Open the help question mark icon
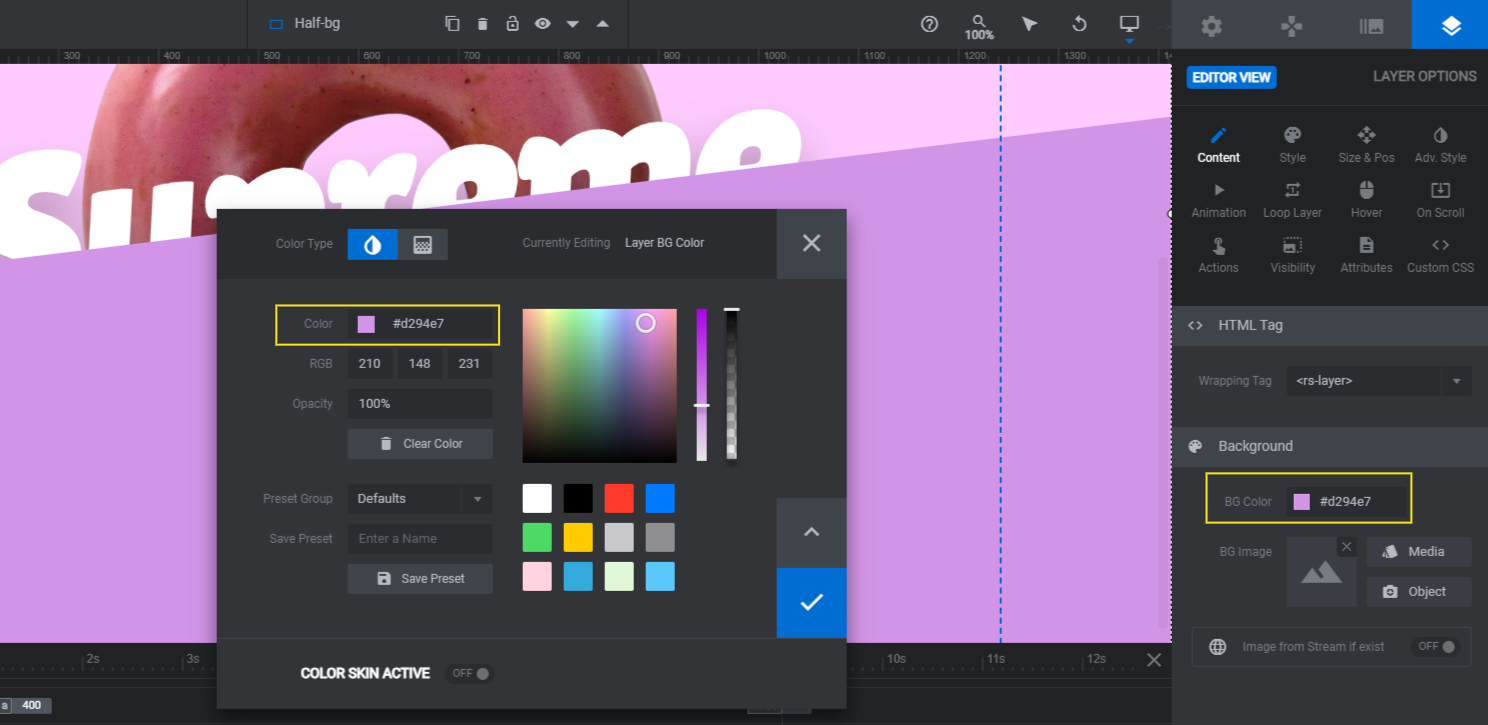Screen dimensions: 1488x725 [x=929, y=24]
